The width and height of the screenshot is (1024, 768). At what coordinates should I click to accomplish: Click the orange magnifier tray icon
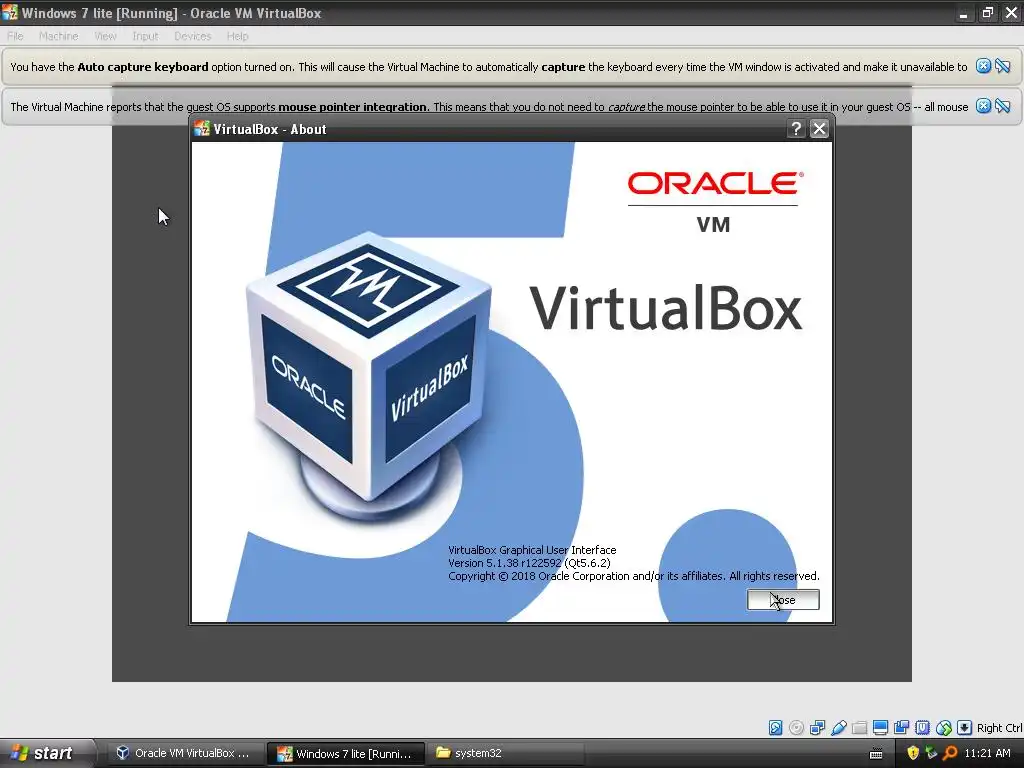coord(950,753)
